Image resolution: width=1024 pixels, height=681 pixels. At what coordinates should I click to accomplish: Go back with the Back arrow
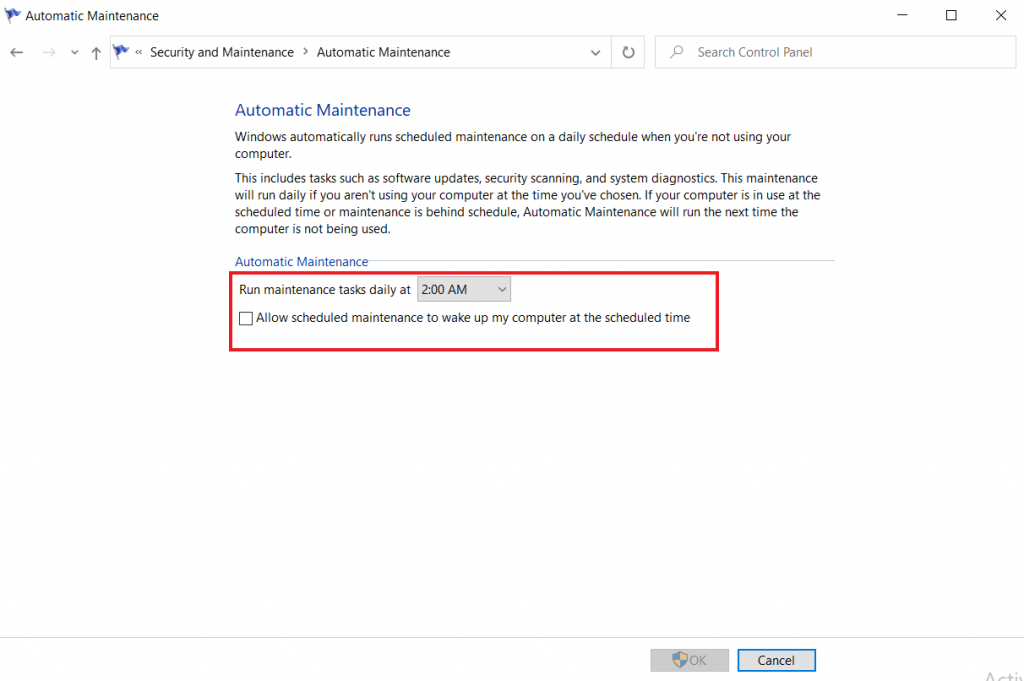(17, 52)
